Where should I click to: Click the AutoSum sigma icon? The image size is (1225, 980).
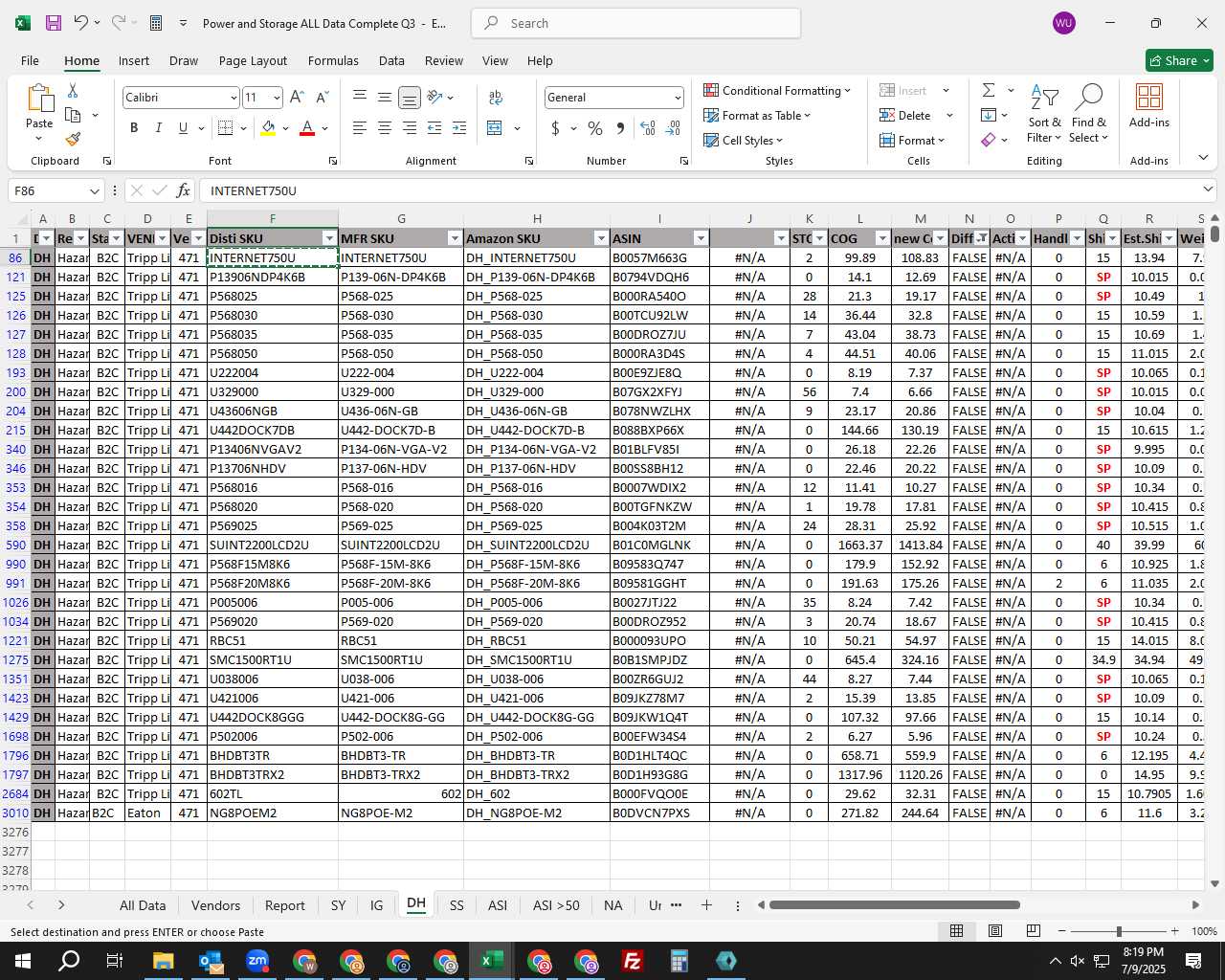pyautogui.click(x=989, y=90)
